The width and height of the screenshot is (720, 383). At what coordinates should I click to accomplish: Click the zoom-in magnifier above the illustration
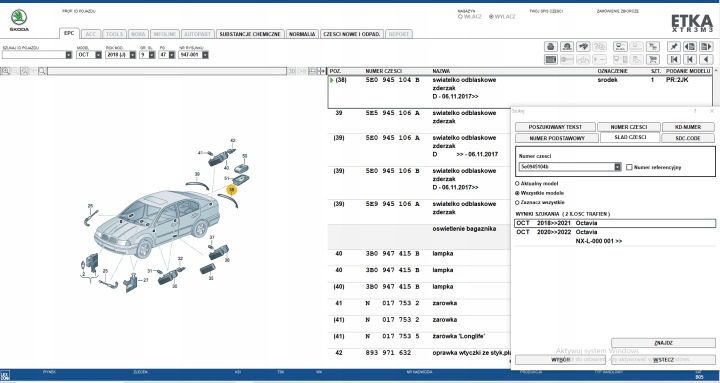click(5, 71)
